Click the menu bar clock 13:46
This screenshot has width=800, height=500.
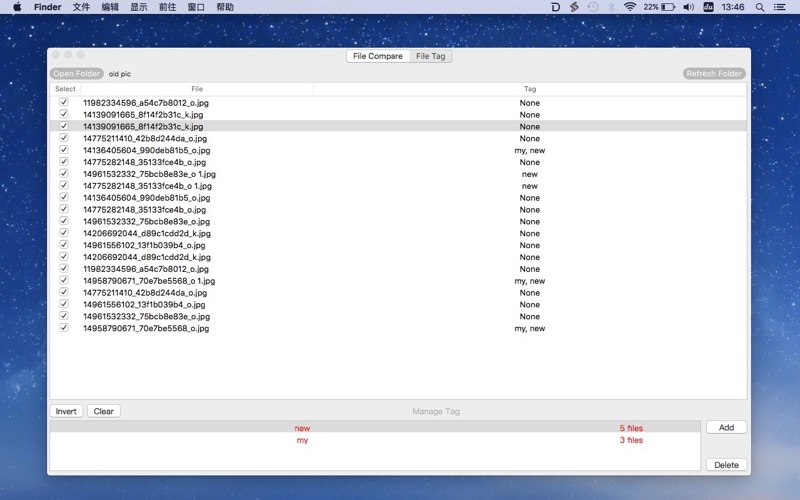pos(733,7)
